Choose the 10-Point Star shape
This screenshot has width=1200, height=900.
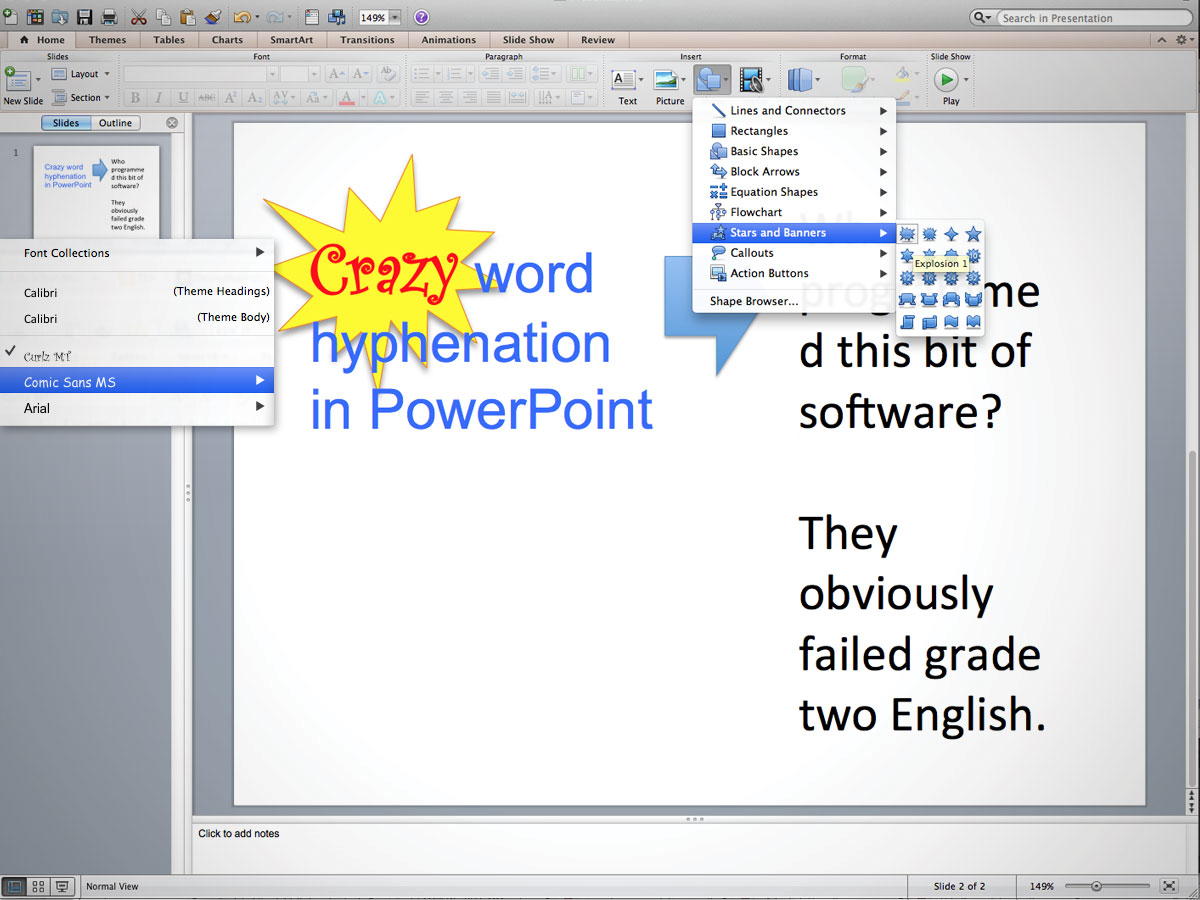973,256
